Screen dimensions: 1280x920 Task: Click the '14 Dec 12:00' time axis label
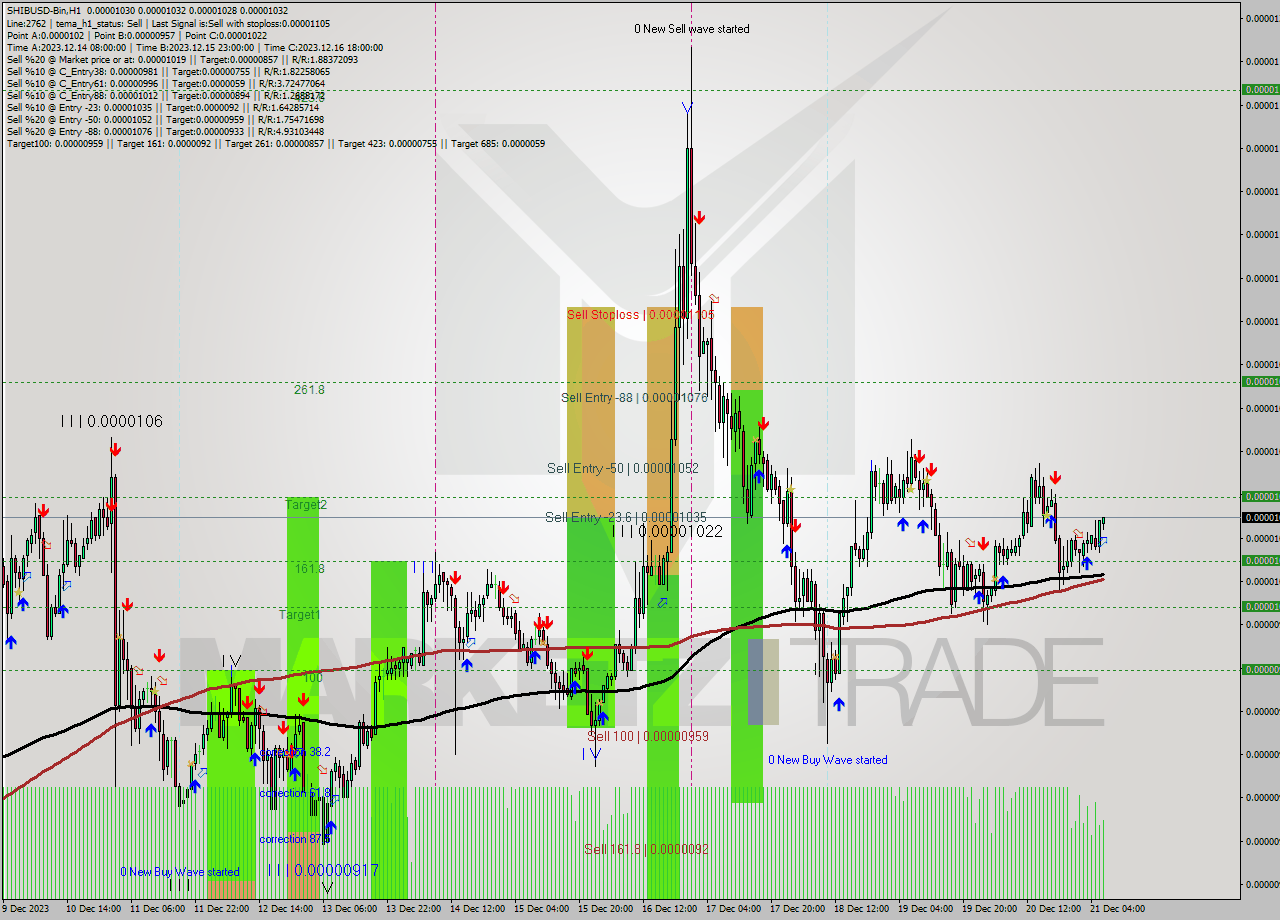pos(478,909)
